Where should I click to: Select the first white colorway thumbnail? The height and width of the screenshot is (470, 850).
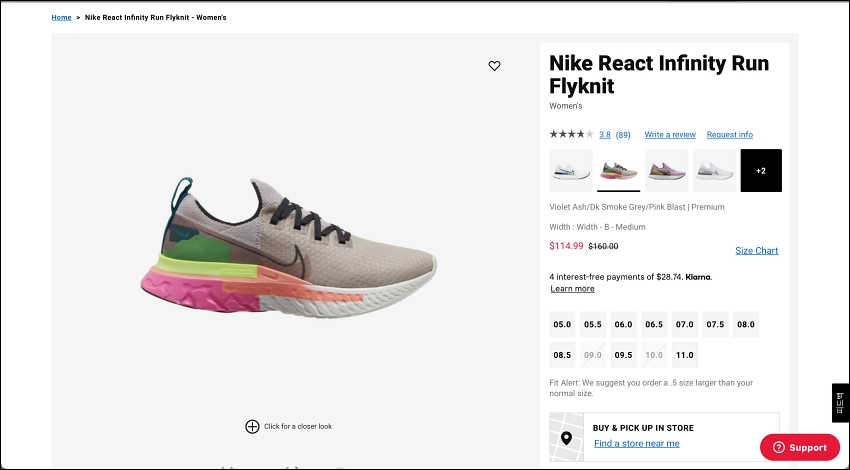pos(571,170)
